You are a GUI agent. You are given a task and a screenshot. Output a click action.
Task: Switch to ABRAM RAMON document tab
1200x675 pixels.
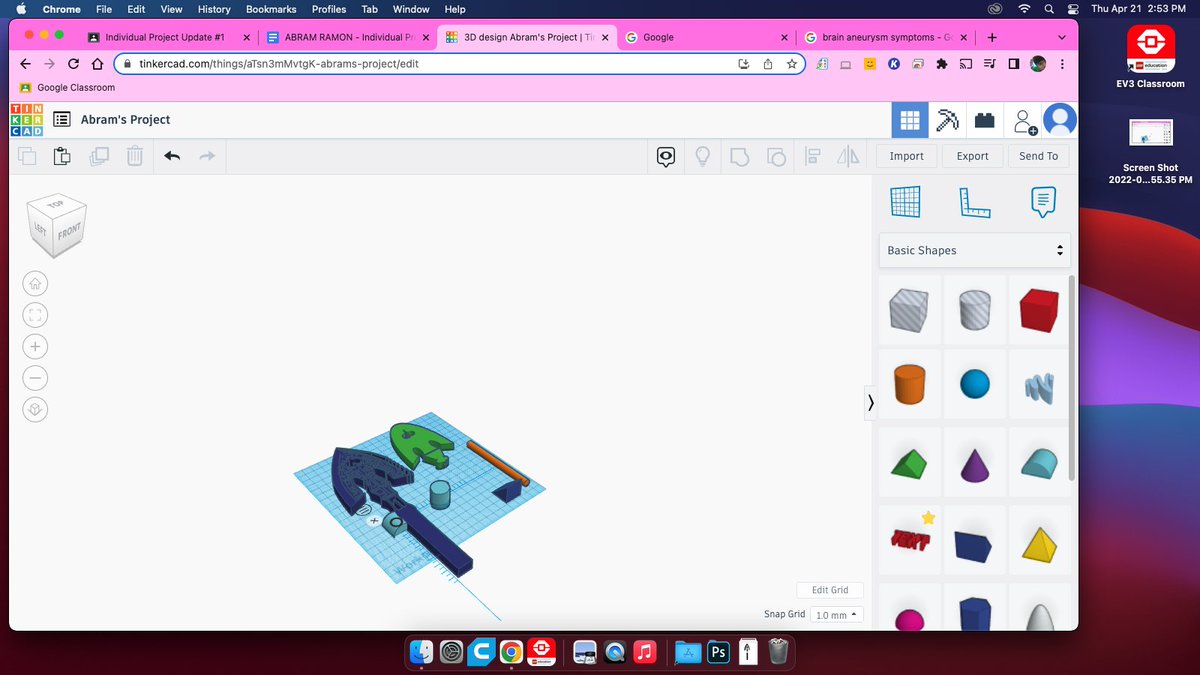(349, 37)
